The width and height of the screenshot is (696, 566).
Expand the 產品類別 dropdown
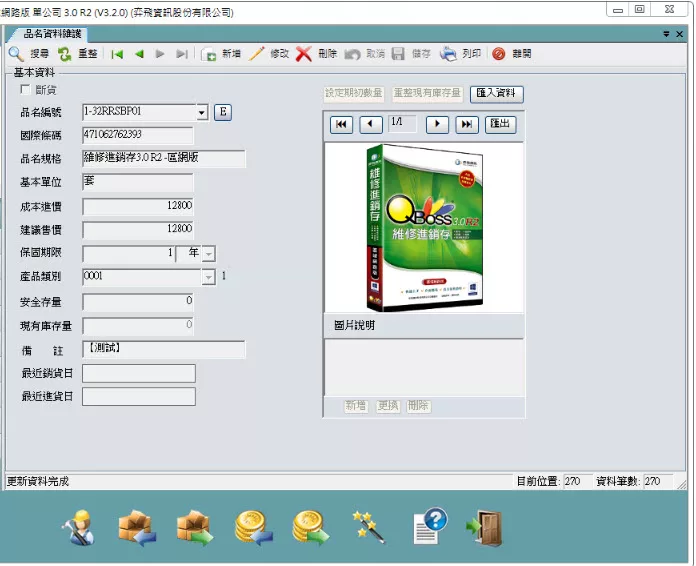coord(208,276)
